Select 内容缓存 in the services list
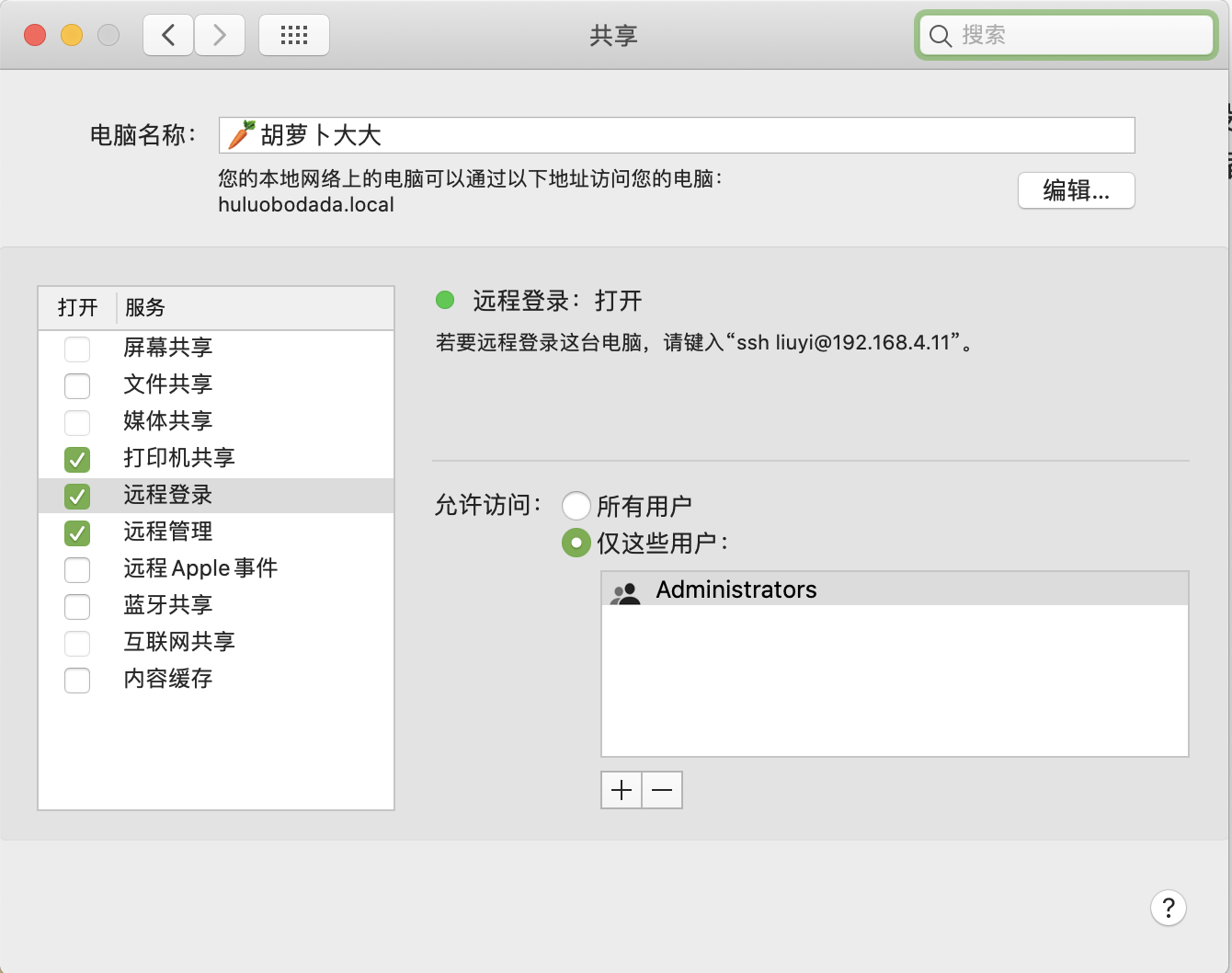 tap(167, 680)
